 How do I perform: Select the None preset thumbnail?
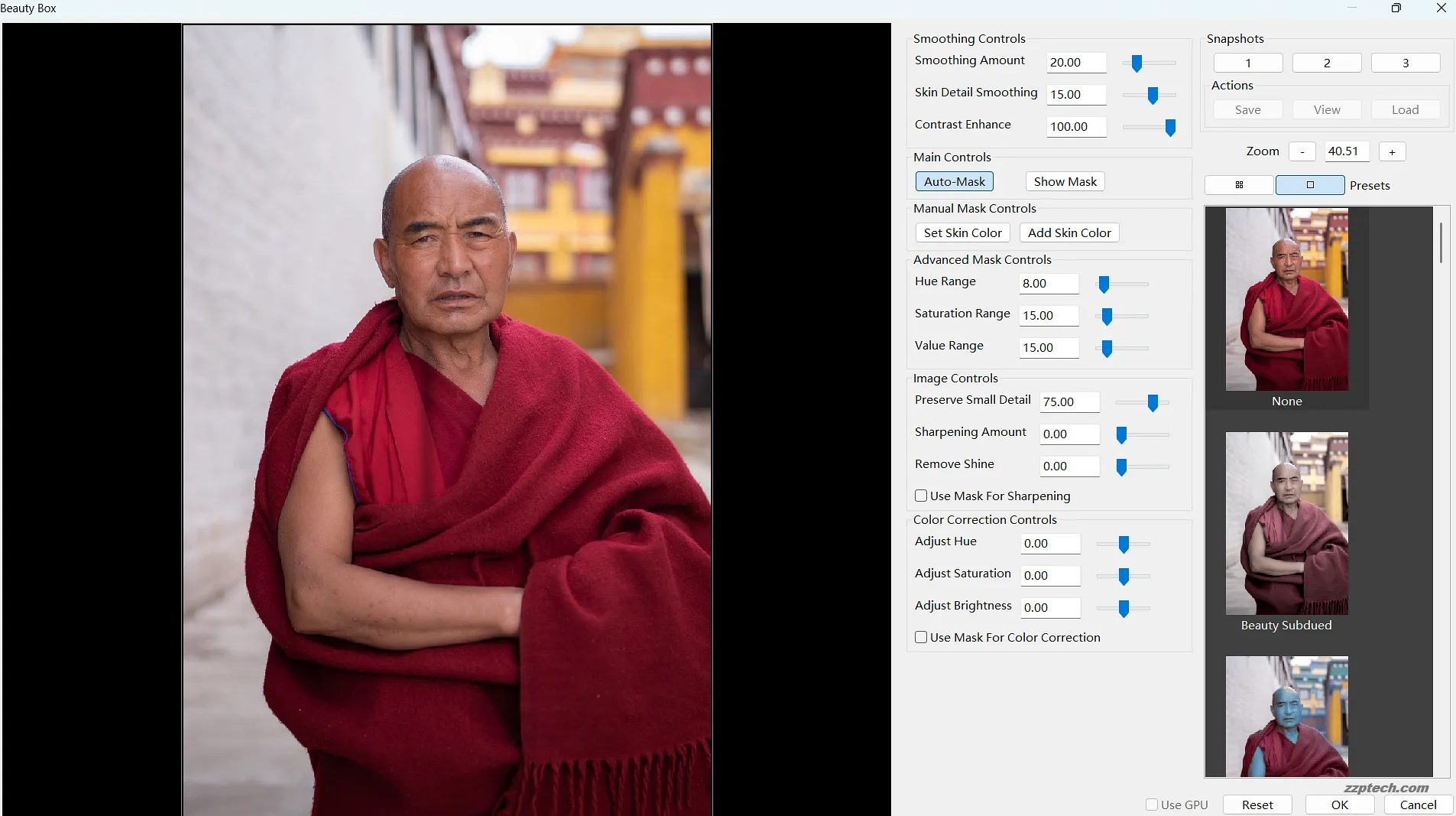[x=1286, y=300]
